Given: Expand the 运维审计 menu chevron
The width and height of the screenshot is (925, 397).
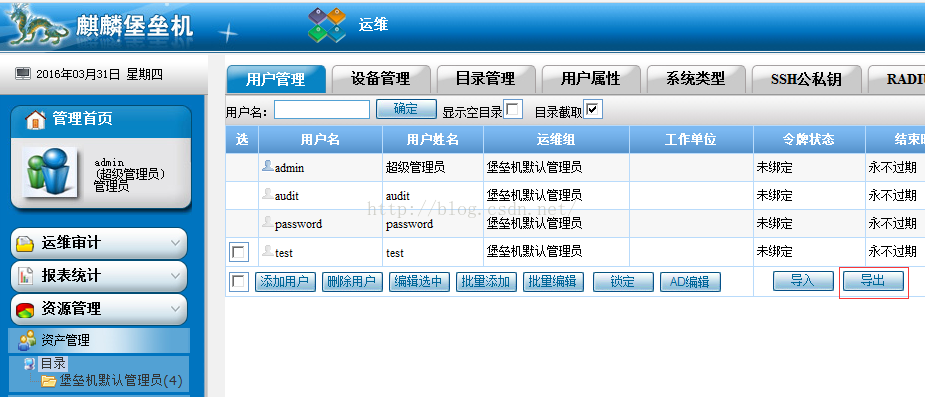Looking at the screenshot, I should pos(175,243).
